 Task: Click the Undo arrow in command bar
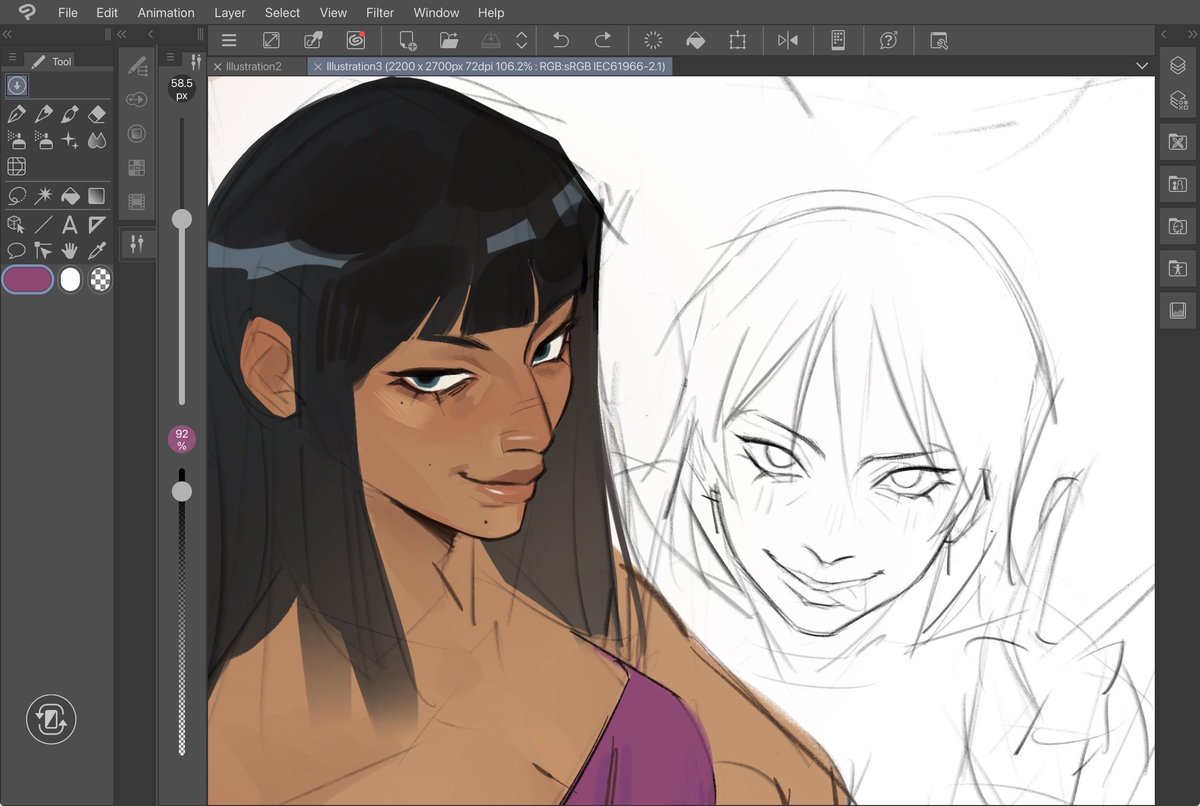561,40
